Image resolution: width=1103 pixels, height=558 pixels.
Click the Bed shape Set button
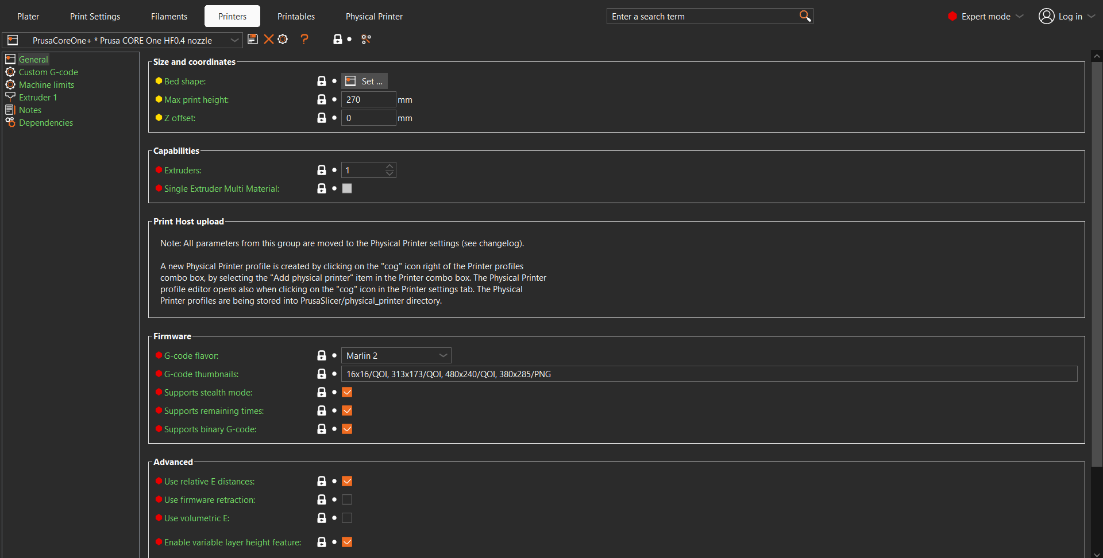click(364, 82)
